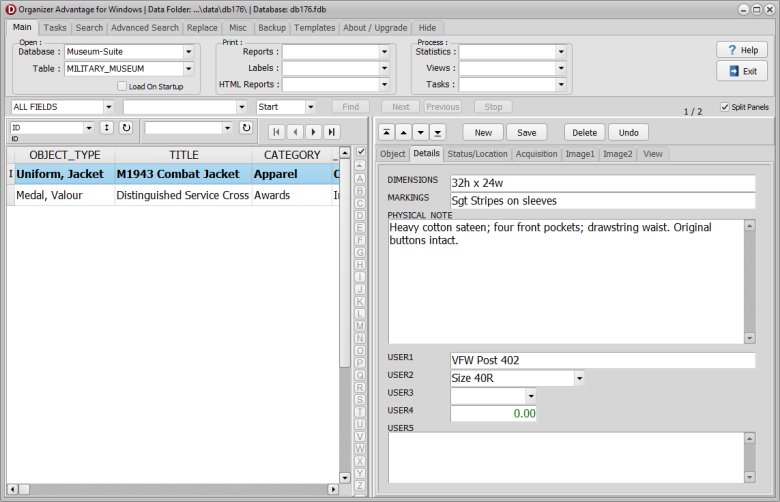Expand the Table dropdown MILITARY_MUSEUM

point(188,69)
